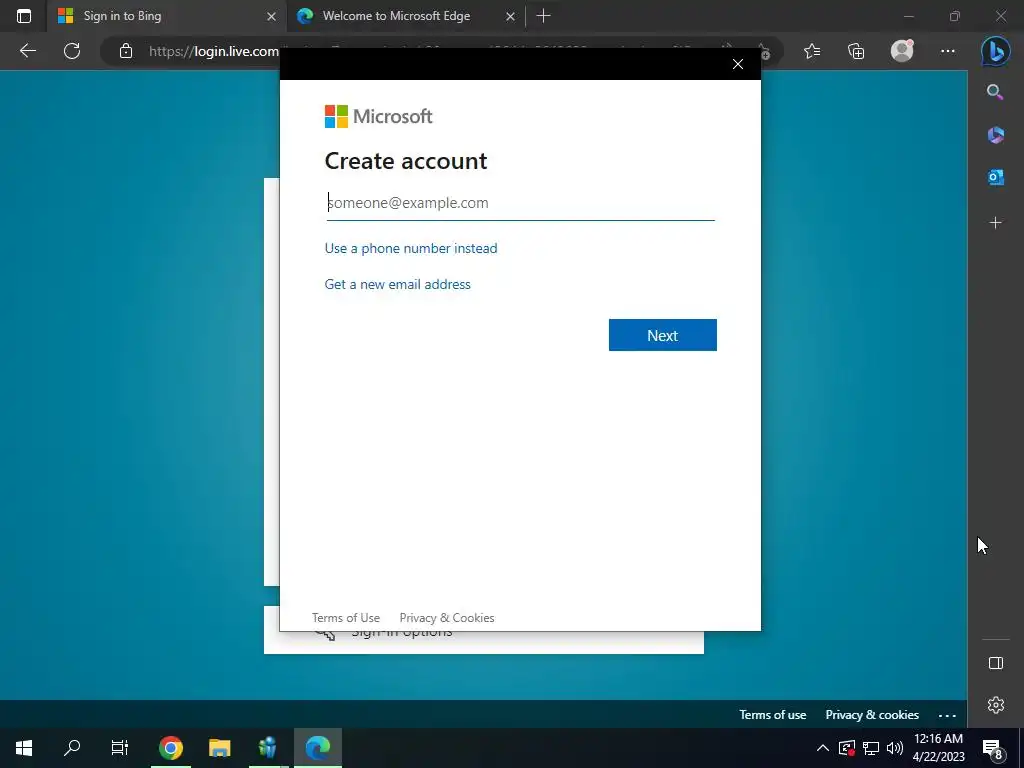Screen dimensions: 1024x768
Task: Click Get a new email address
Action: (398, 284)
